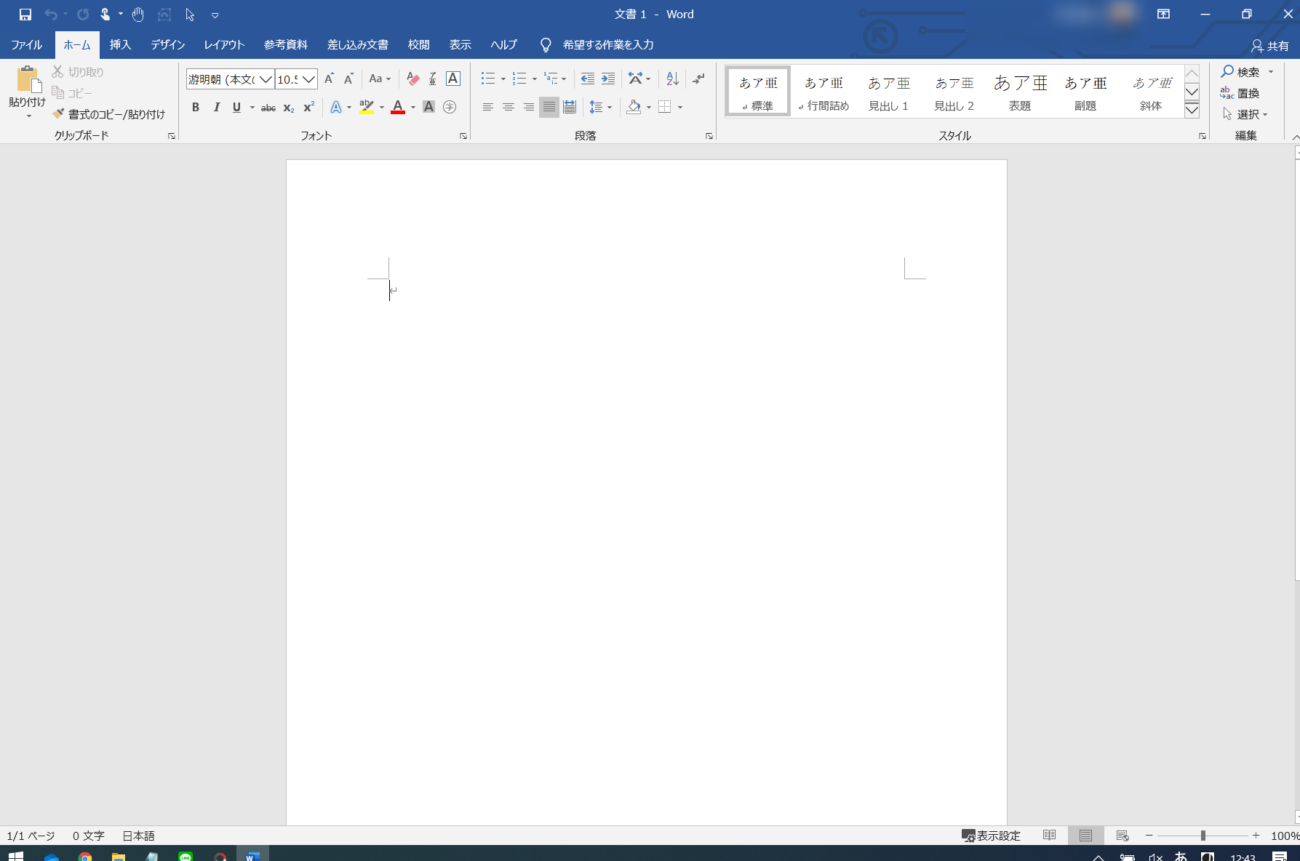Apply red font color button
Screen dimensions: 1300x861
398,107
